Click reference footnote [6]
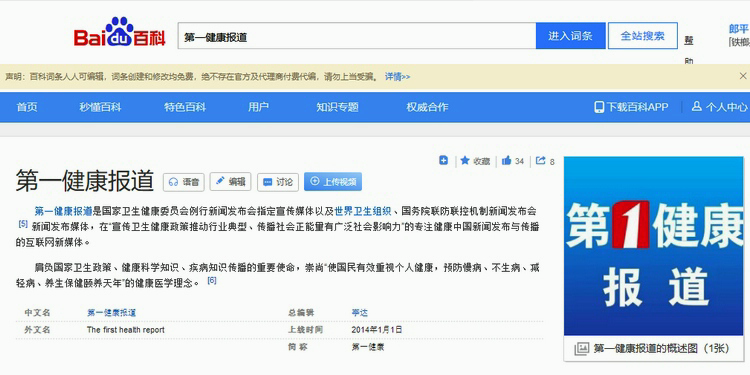 [x=212, y=281]
